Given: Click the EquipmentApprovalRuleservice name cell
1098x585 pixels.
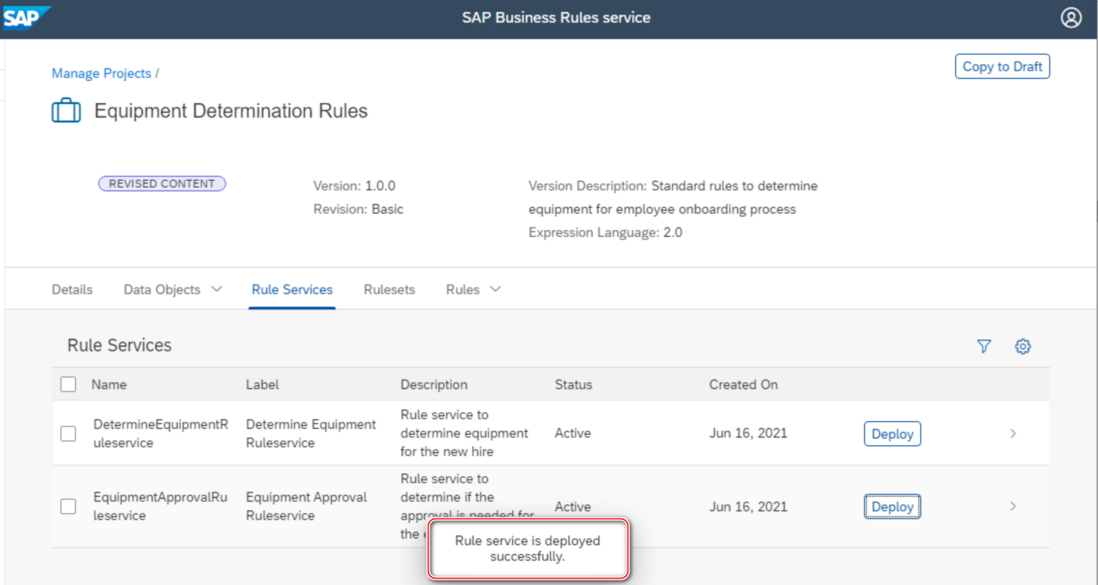Looking at the screenshot, I should click(x=160, y=507).
